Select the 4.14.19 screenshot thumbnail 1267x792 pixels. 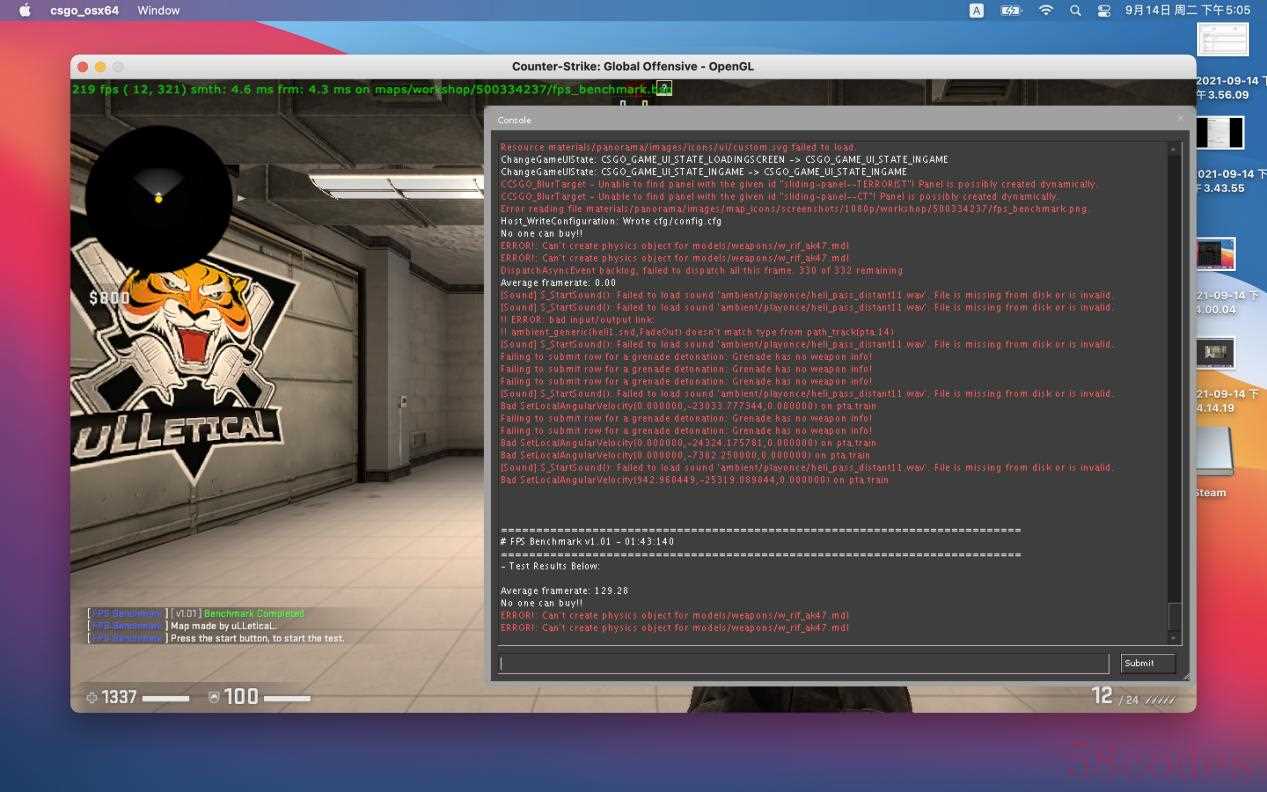point(1217,353)
